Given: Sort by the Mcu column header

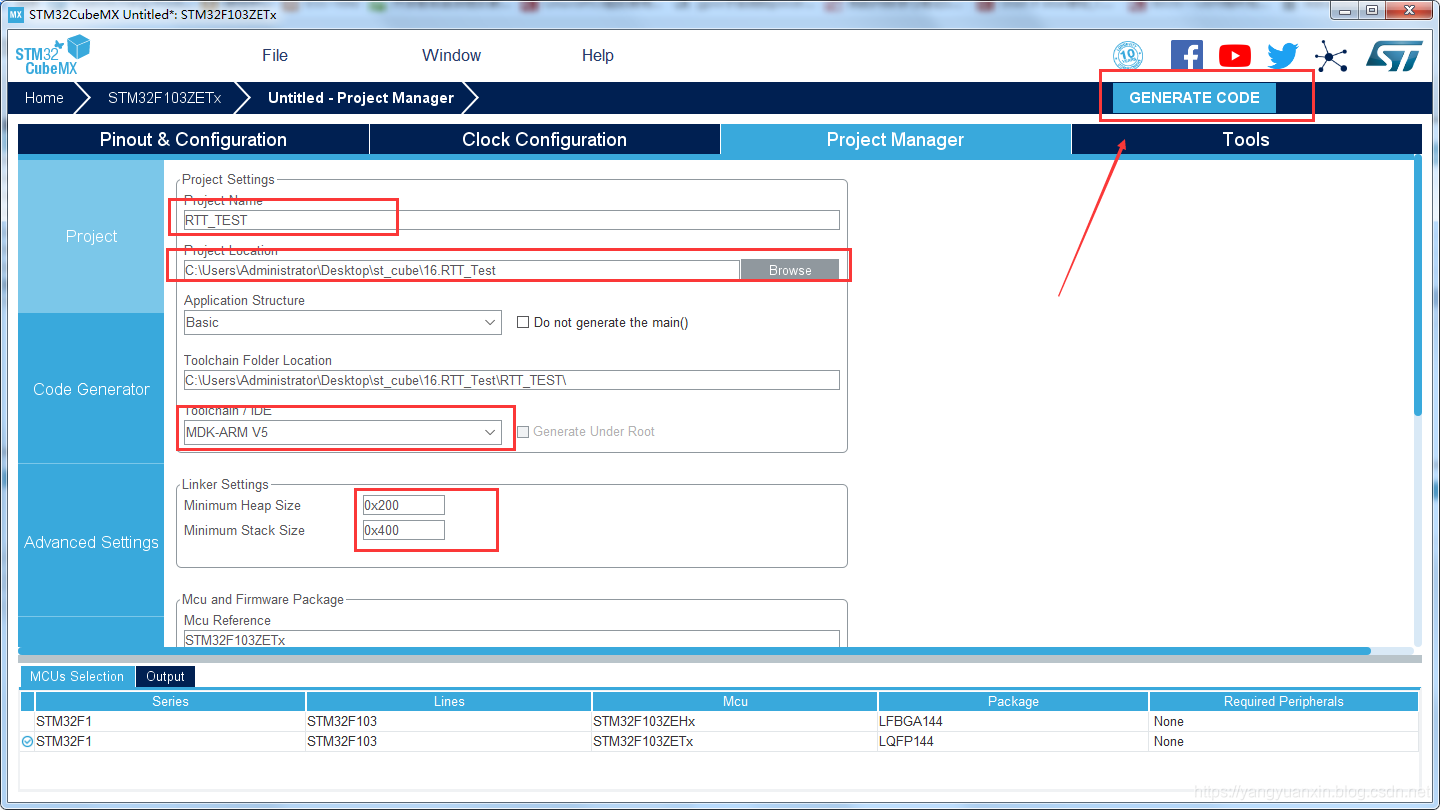Looking at the screenshot, I should (735, 701).
